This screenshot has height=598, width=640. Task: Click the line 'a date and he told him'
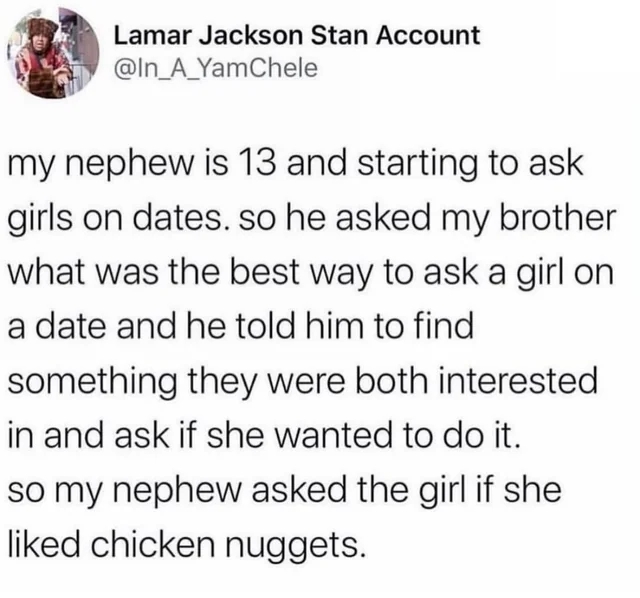[x=241, y=326]
